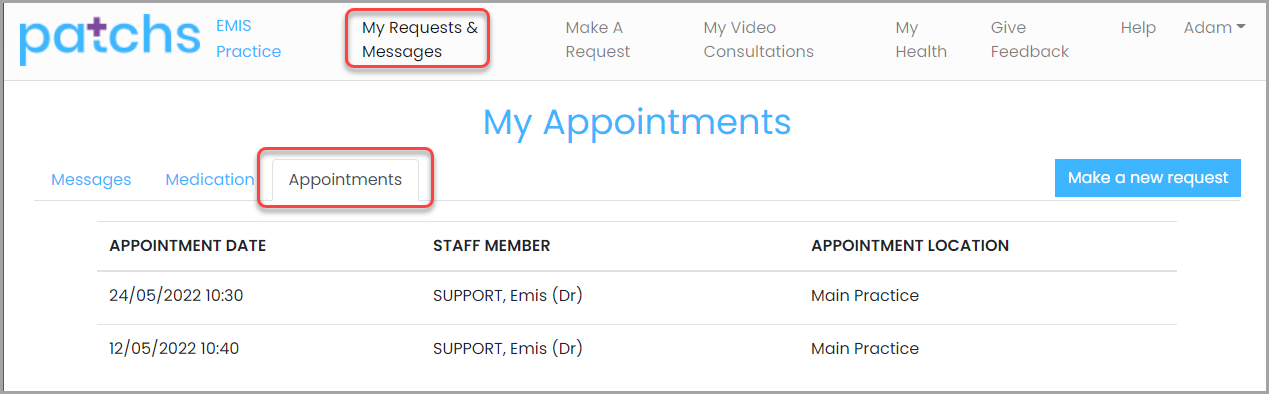1269x394 pixels.
Task: Switch to the Medication tab
Action: click(209, 180)
